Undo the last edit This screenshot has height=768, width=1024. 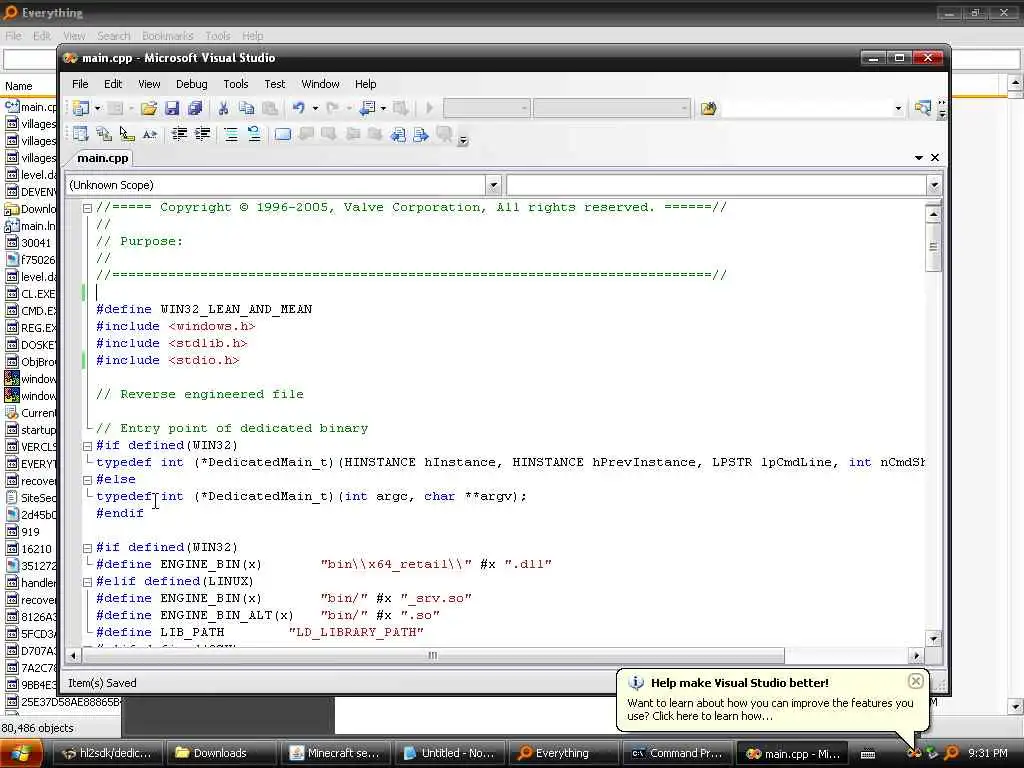point(298,108)
